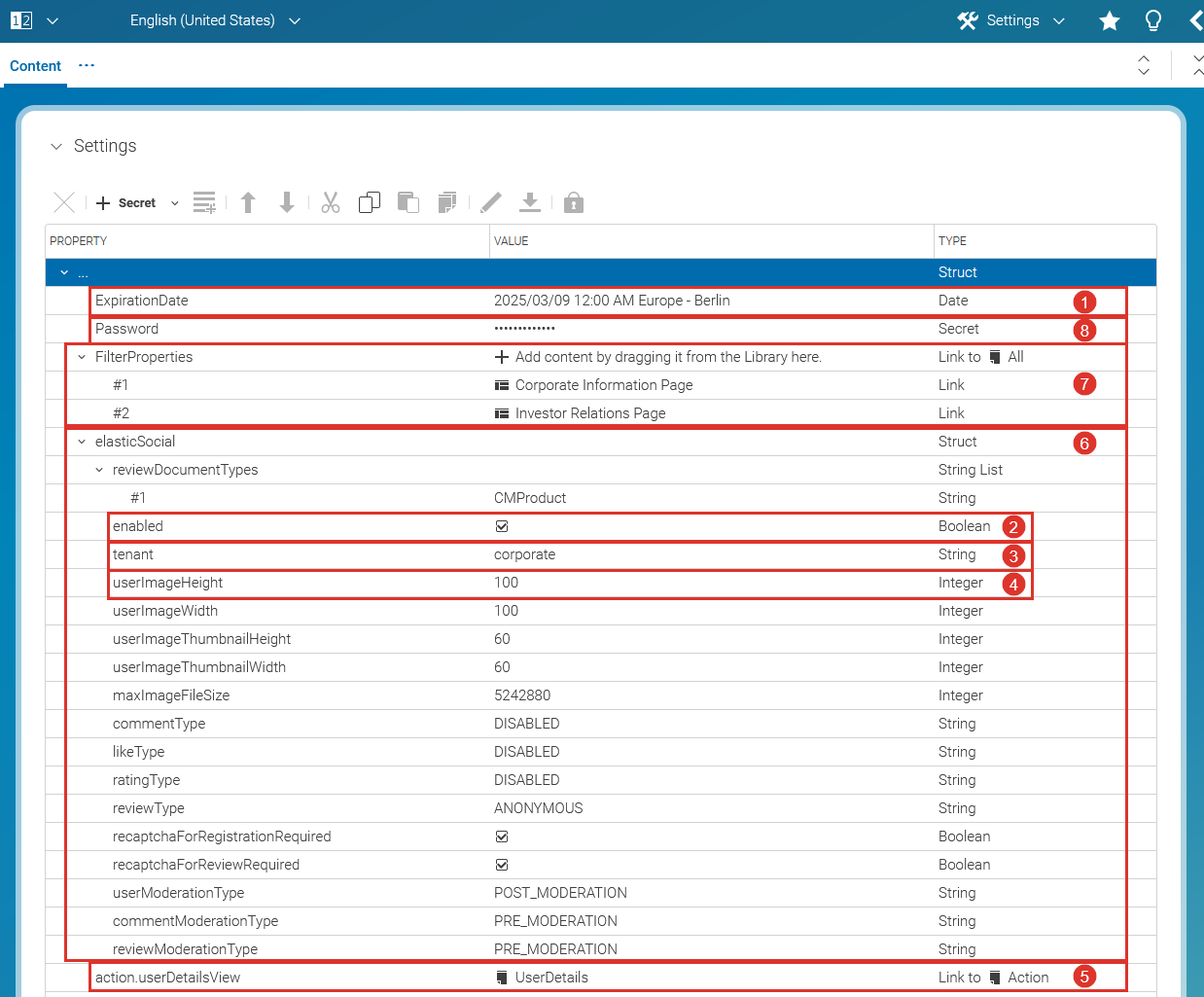Open the English (United States) locale dropdown
Screen dimensions: 1204x997
tap(295, 19)
